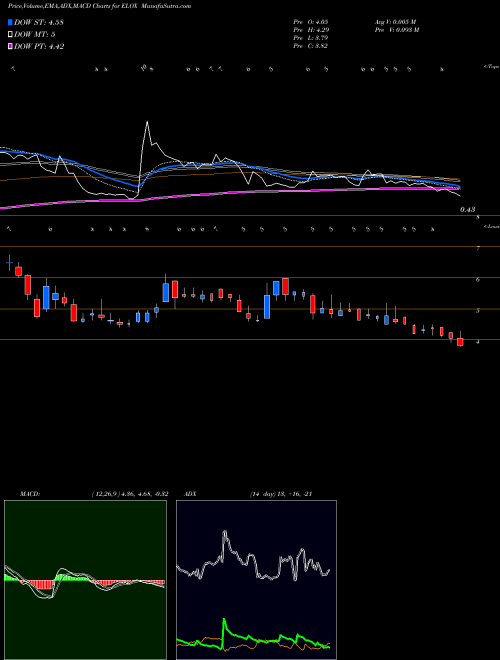Image resolution: width=500 pixels, height=660 pixels.
Task: Click the 'Pre O: 4.05' value
Action: (x=311, y=22)
